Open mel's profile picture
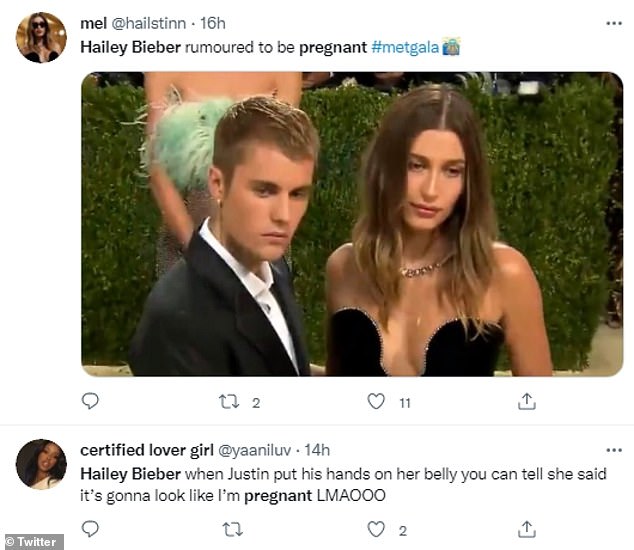The width and height of the screenshot is (634, 550). click(x=41, y=38)
